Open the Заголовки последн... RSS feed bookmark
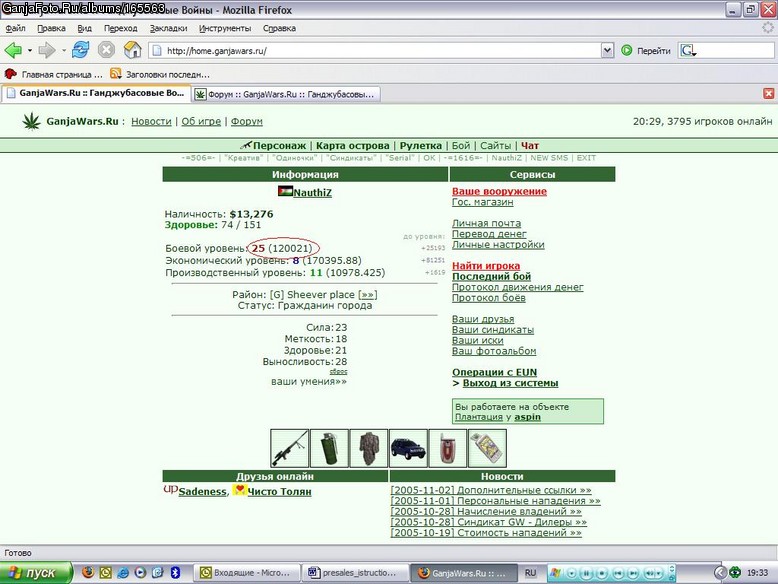778x584 pixels. [x=160, y=74]
